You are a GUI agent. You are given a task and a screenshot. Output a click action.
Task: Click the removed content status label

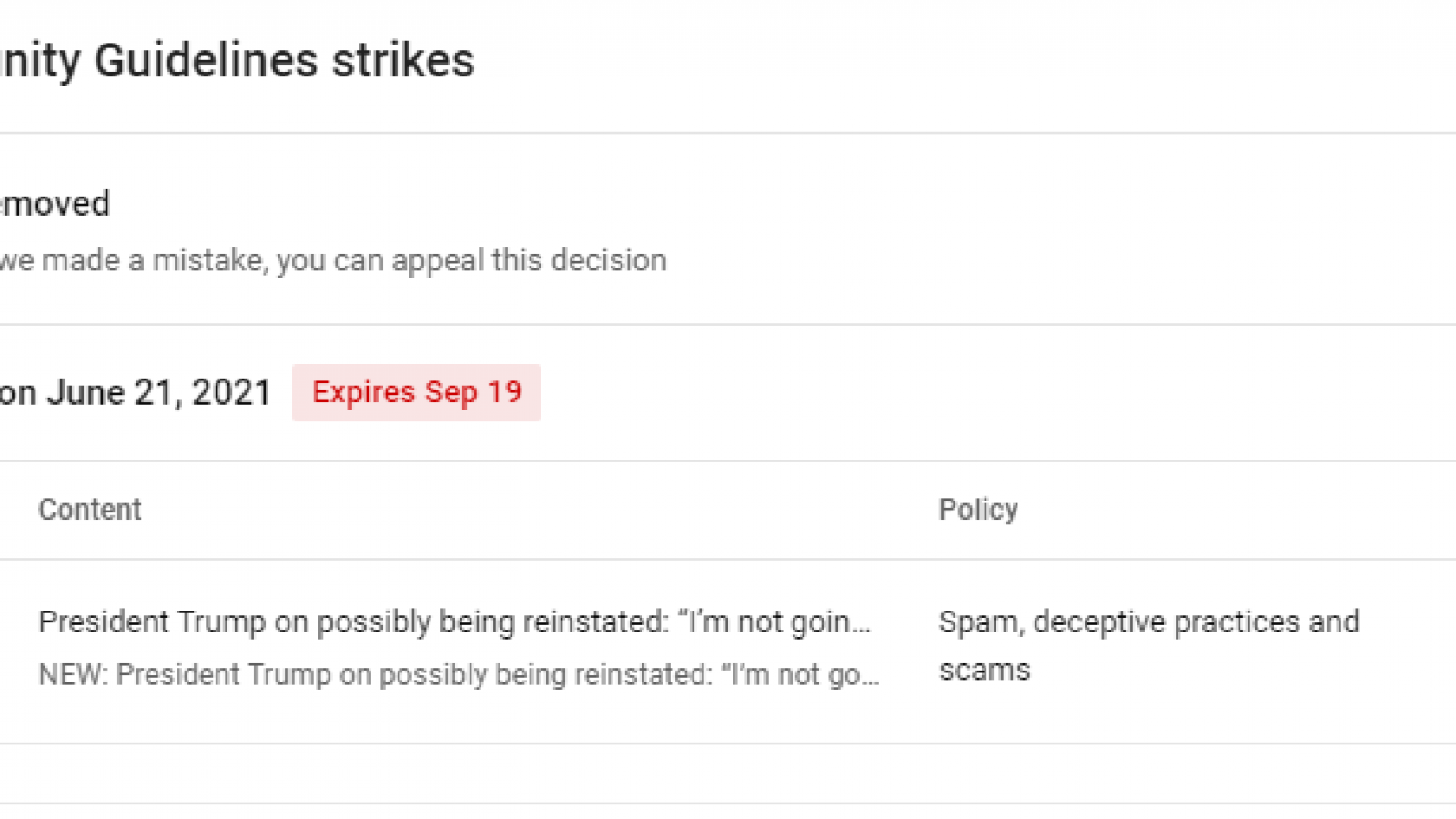click(55, 203)
